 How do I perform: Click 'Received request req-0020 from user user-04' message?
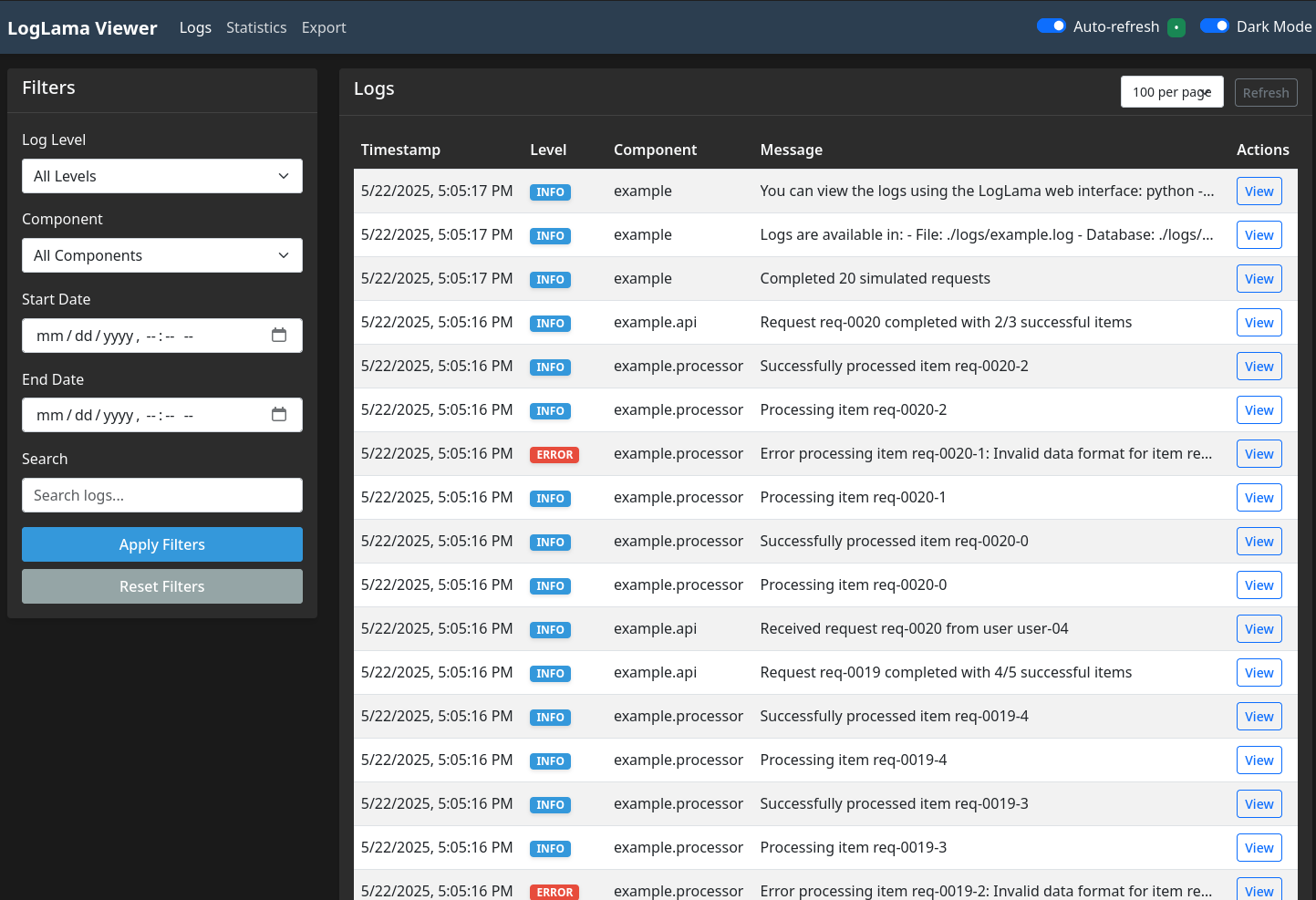(x=914, y=628)
